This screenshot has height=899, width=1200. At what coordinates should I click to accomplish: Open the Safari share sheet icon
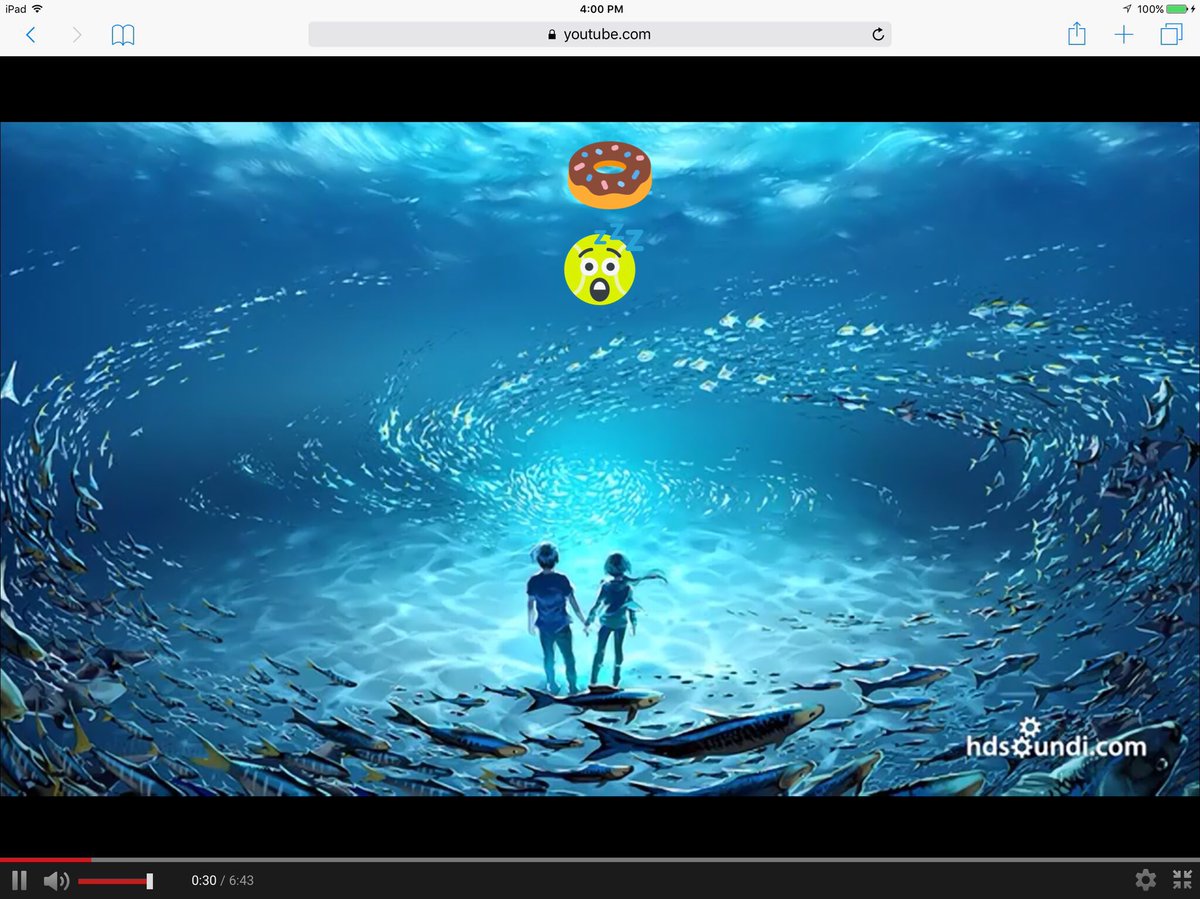click(x=1076, y=34)
